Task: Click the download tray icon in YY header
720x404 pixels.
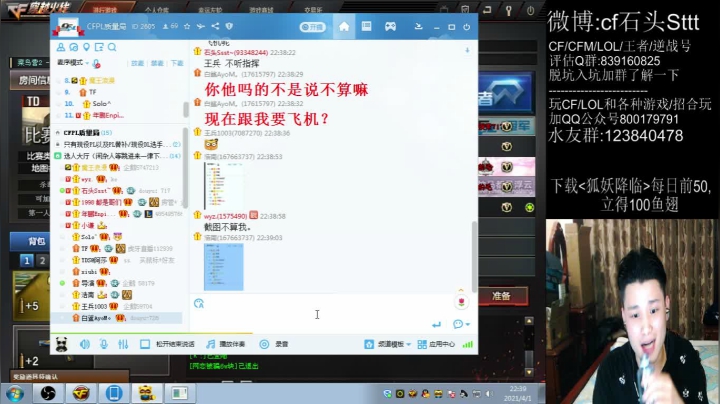Action: [418, 27]
